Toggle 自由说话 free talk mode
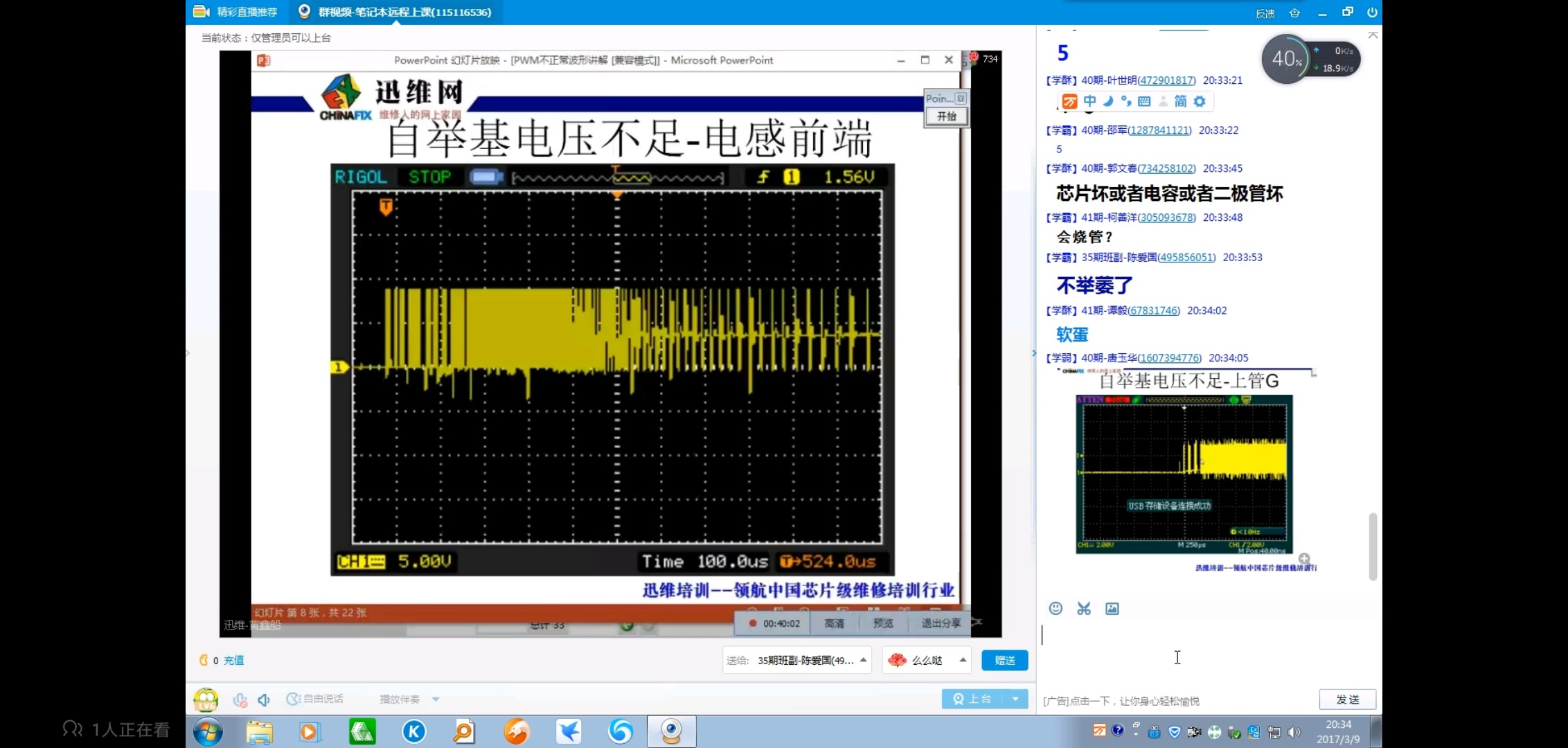Viewport: 1568px width, 748px height. [x=316, y=700]
